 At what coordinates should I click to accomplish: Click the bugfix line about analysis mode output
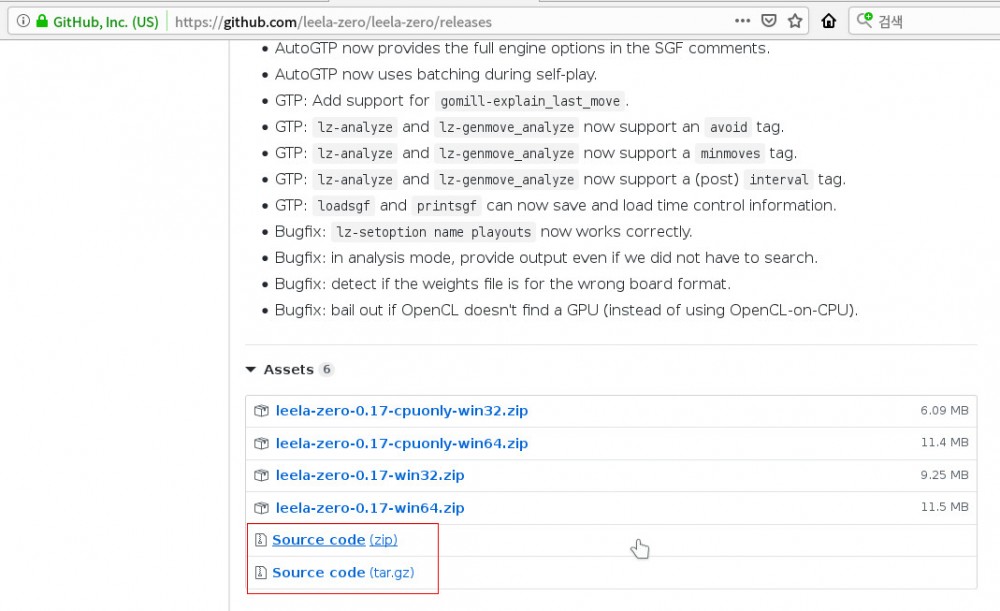tap(546, 258)
